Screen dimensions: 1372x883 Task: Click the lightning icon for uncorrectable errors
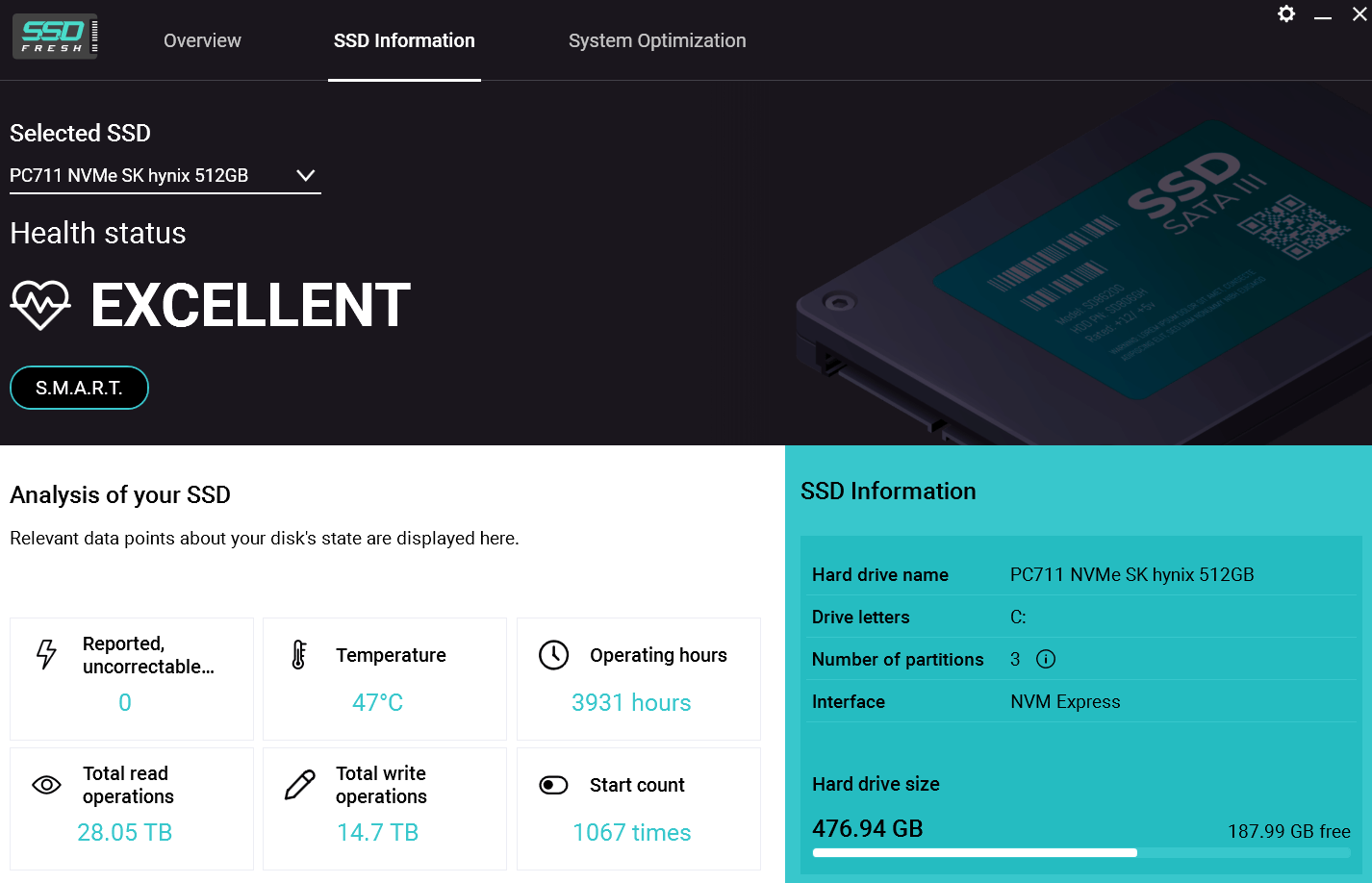coord(45,654)
